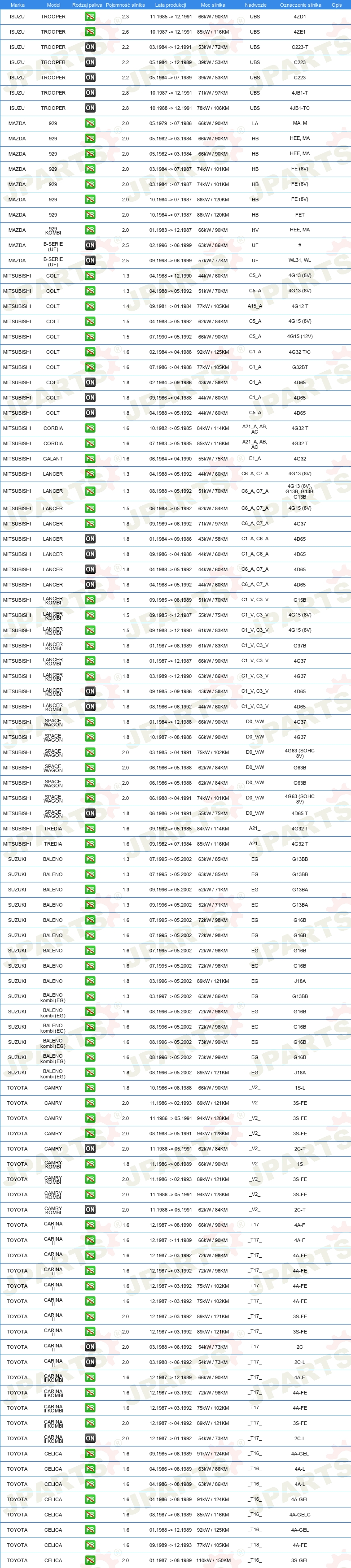Image resolution: width=351 pixels, height=1568 pixels.
Task: Click the E1_A body code cell
Action: [x=254, y=459]
